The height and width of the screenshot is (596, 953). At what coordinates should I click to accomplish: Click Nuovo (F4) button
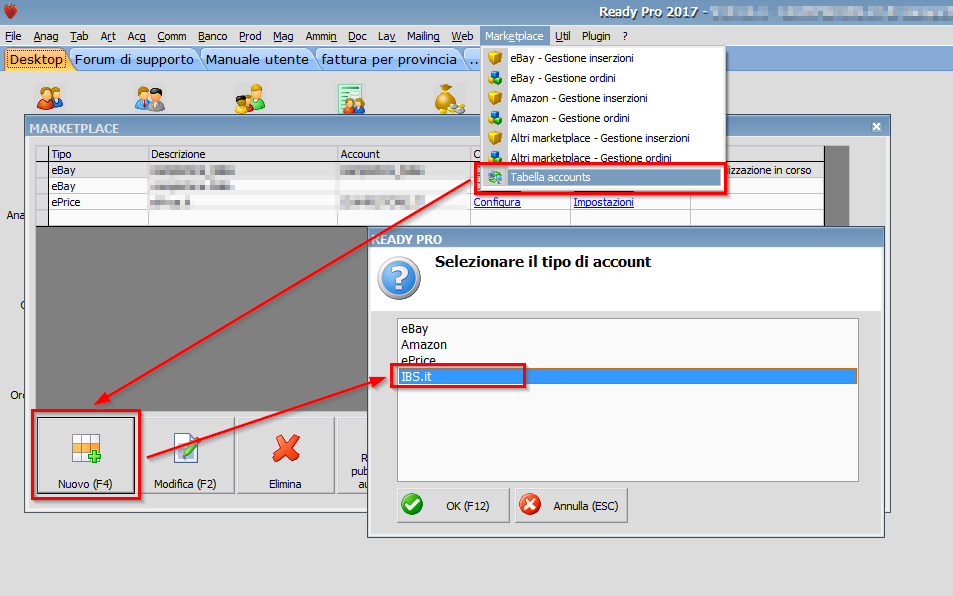coord(86,455)
